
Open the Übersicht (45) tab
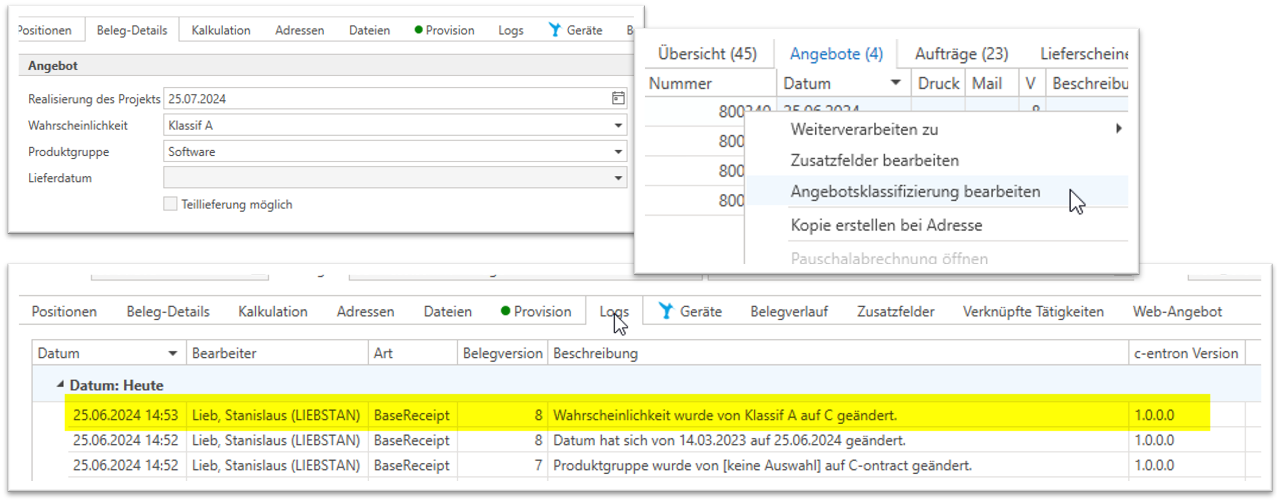(x=707, y=54)
